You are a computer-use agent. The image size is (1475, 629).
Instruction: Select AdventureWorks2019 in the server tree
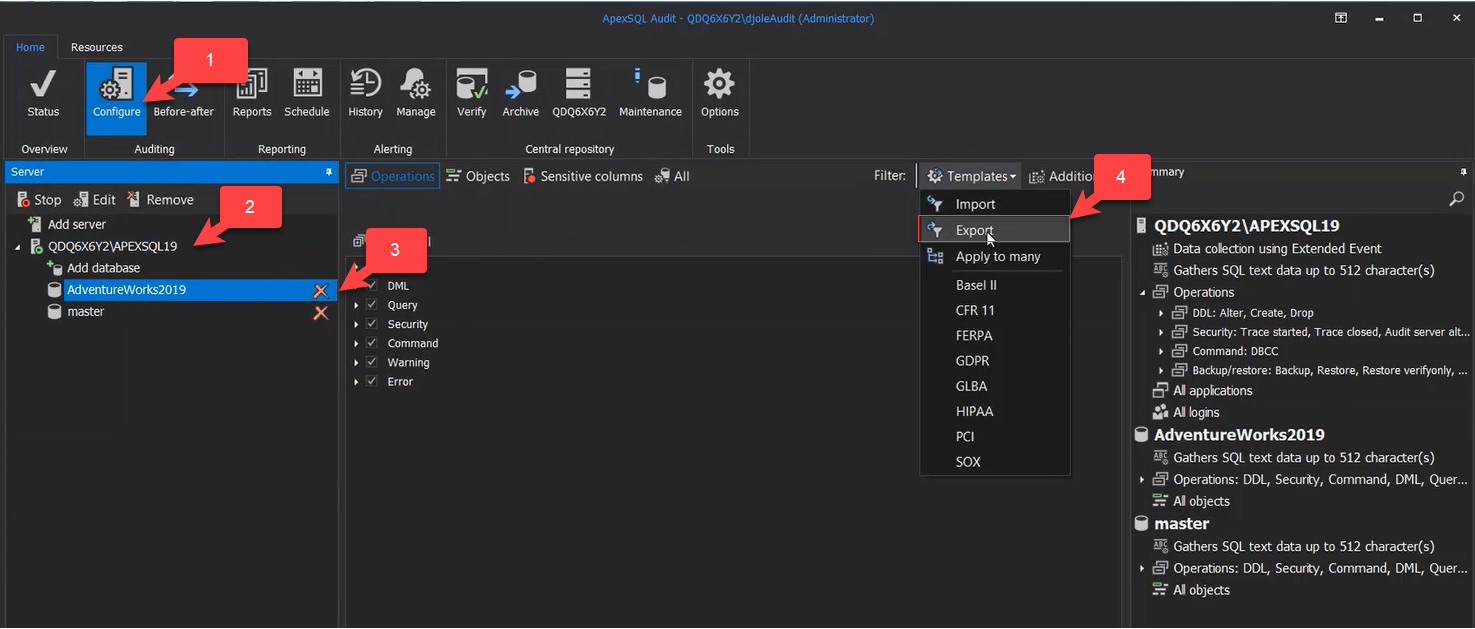pos(126,290)
